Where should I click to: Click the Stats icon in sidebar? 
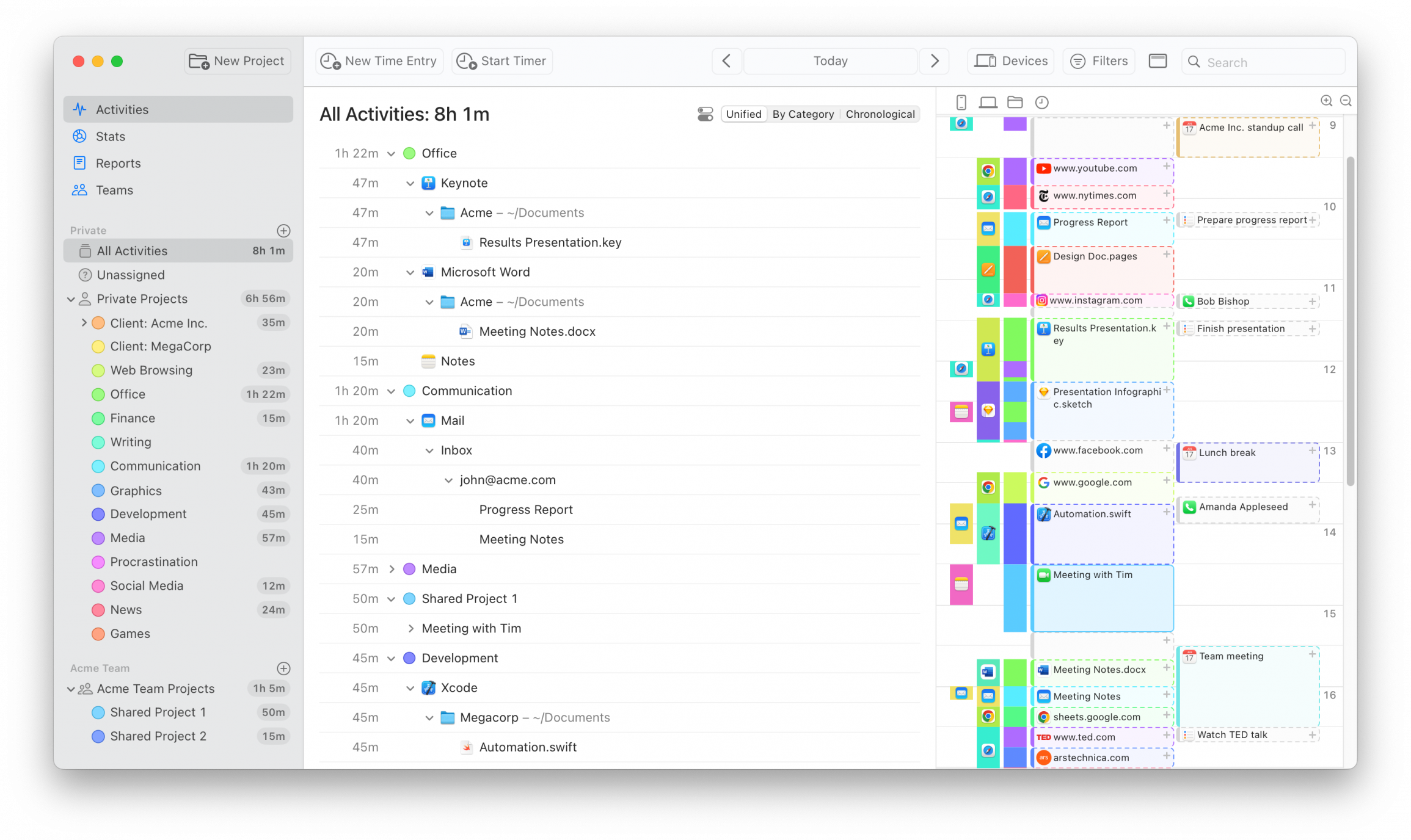80,136
